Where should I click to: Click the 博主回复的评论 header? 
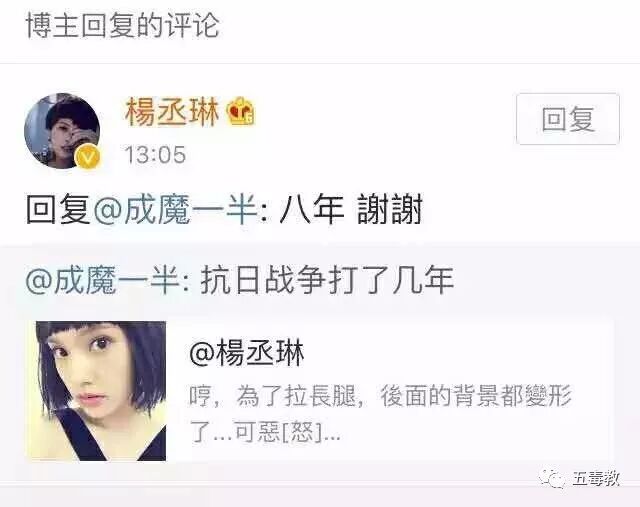(123, 26)
